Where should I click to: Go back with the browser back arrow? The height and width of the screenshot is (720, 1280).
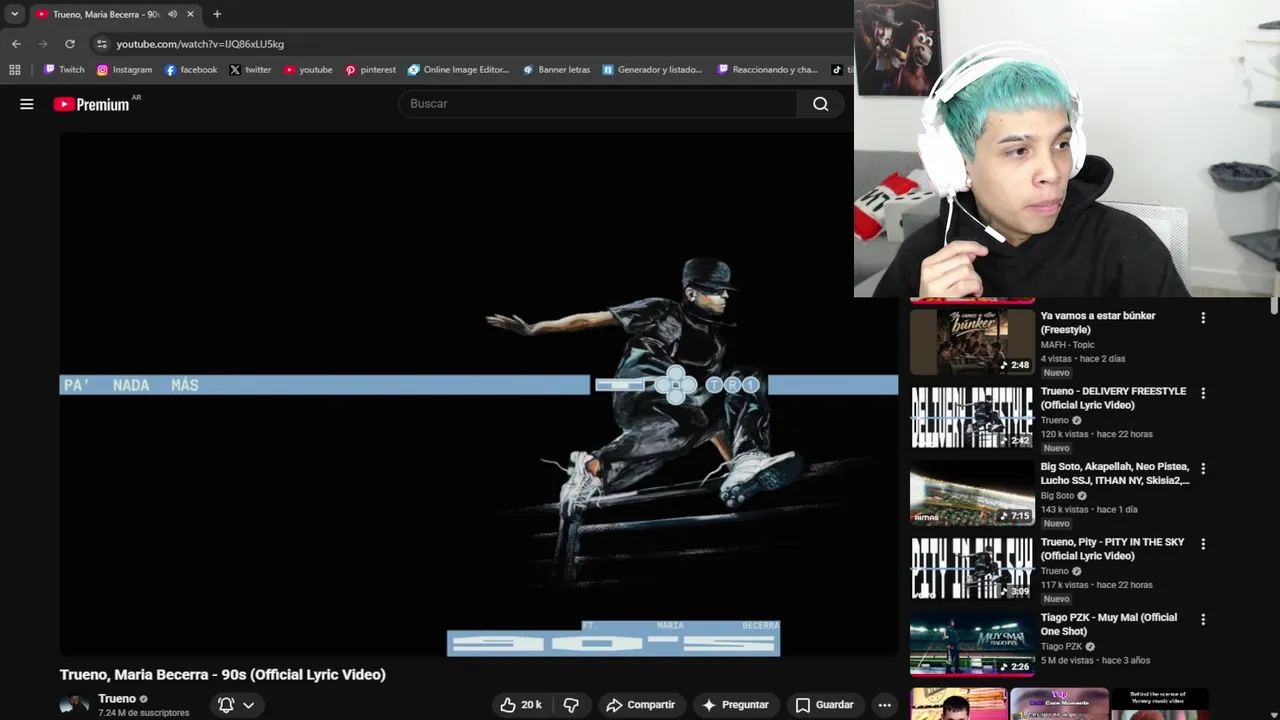[16, 44]
